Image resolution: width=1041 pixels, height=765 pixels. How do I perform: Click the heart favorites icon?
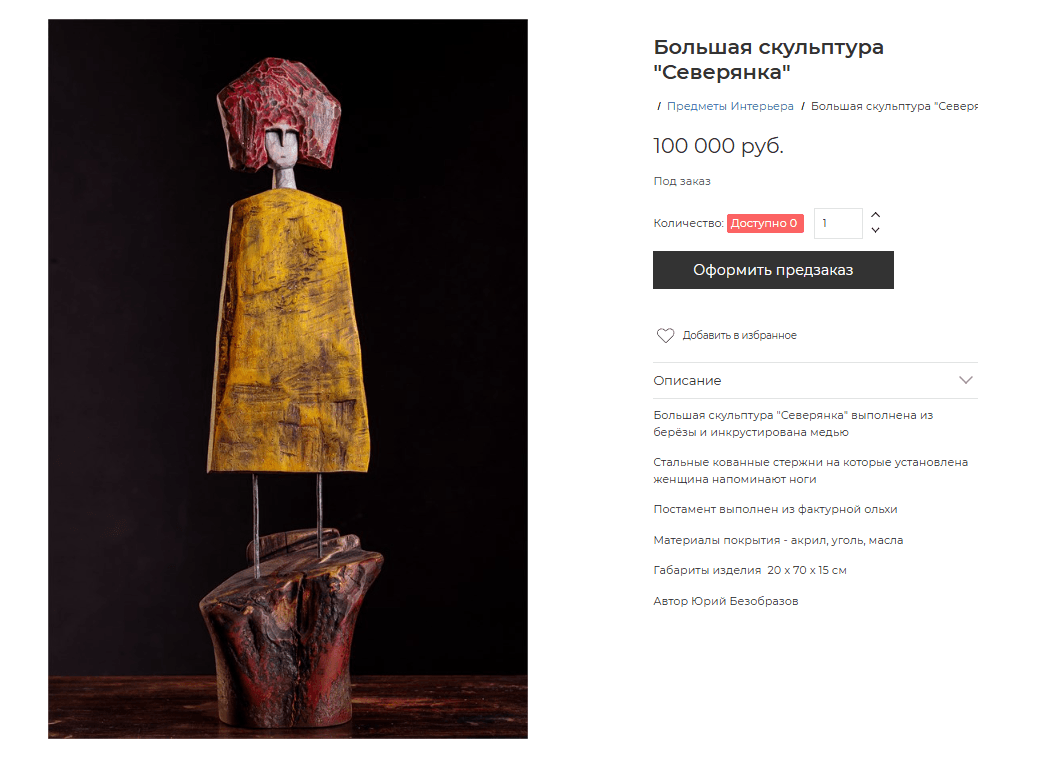pos(665,335)
